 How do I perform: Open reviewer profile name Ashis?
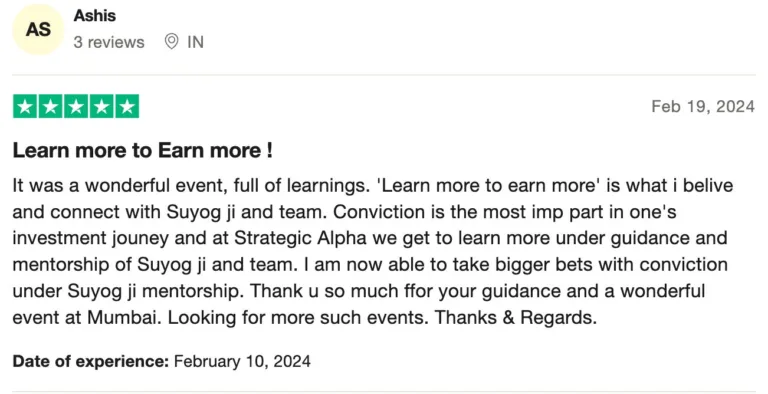point(95,16)
